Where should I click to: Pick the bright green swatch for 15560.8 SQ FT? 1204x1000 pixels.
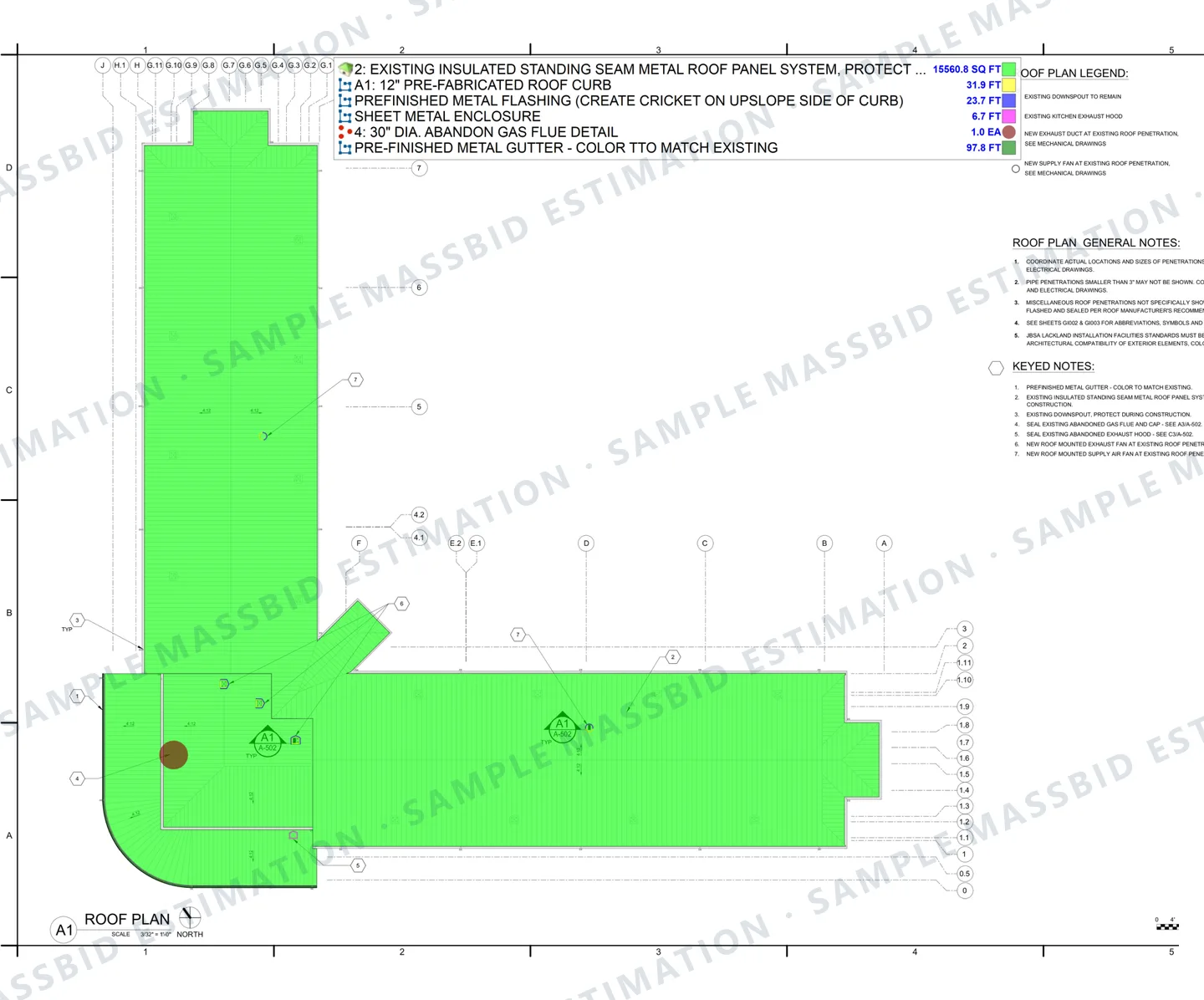tap(1009, 69)
